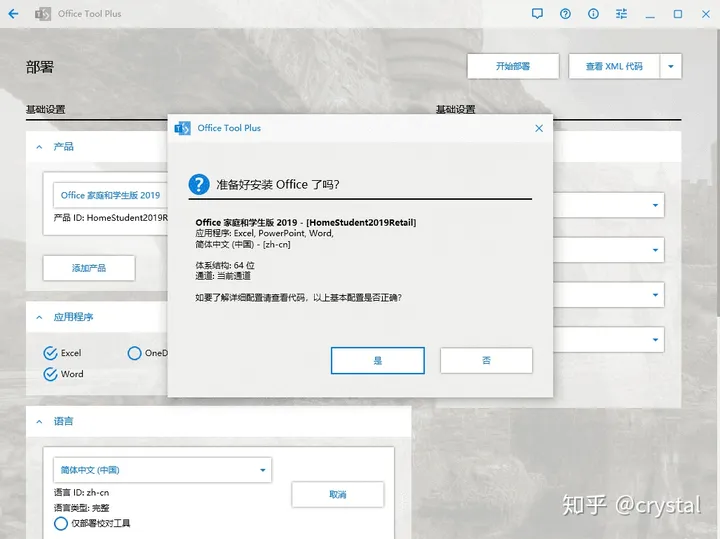
Task: Click the 通道: 当前通道 line in dialog
Action: (x=223, y=276)
